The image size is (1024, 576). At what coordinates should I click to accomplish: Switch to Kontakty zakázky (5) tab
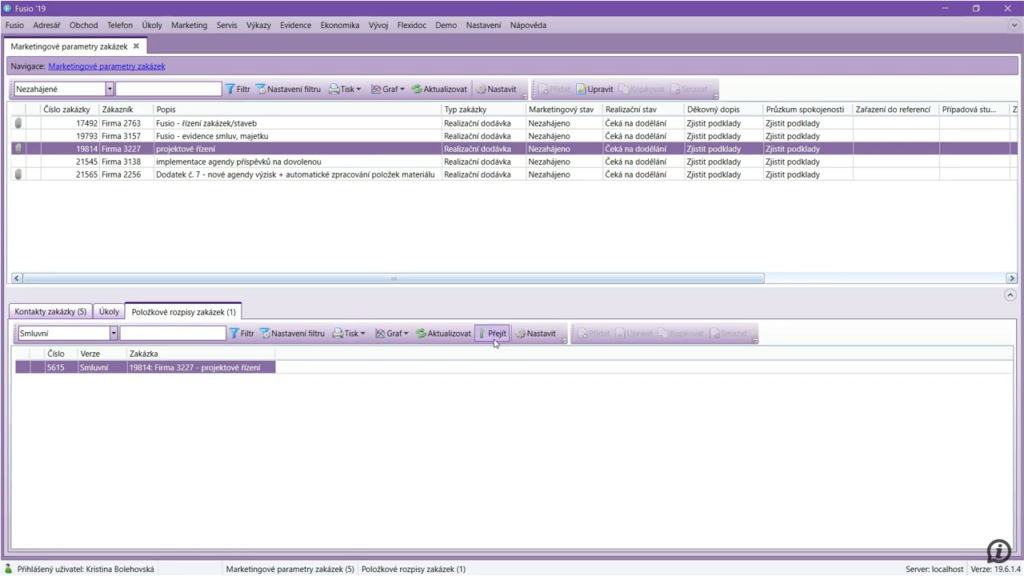(50, 312)
